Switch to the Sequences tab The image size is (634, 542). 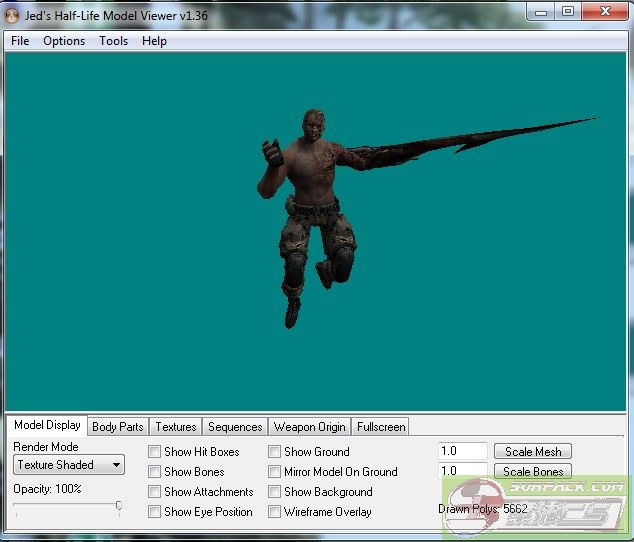coord(235,427)
